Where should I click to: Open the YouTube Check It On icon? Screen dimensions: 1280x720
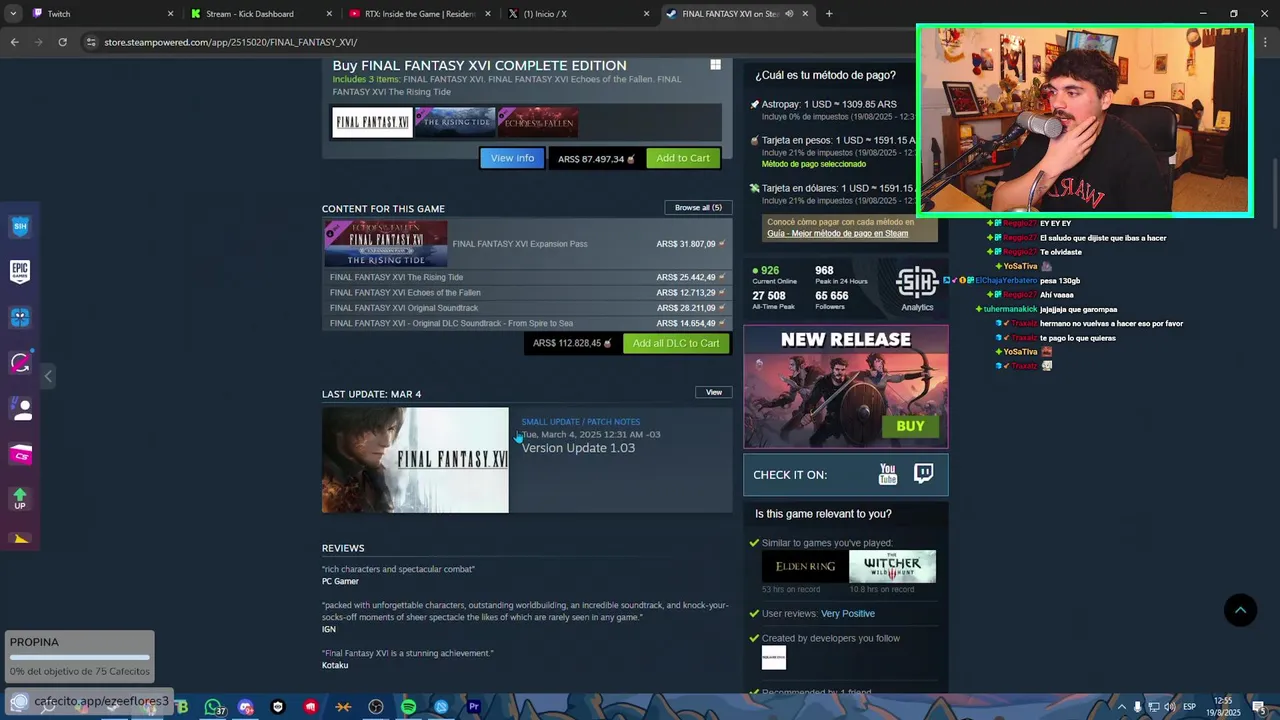click(888, 474)
